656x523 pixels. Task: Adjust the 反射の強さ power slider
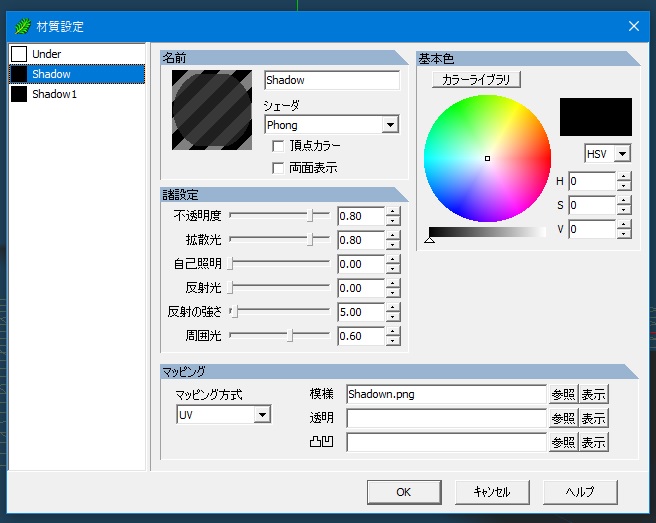[x=279, y=312]
